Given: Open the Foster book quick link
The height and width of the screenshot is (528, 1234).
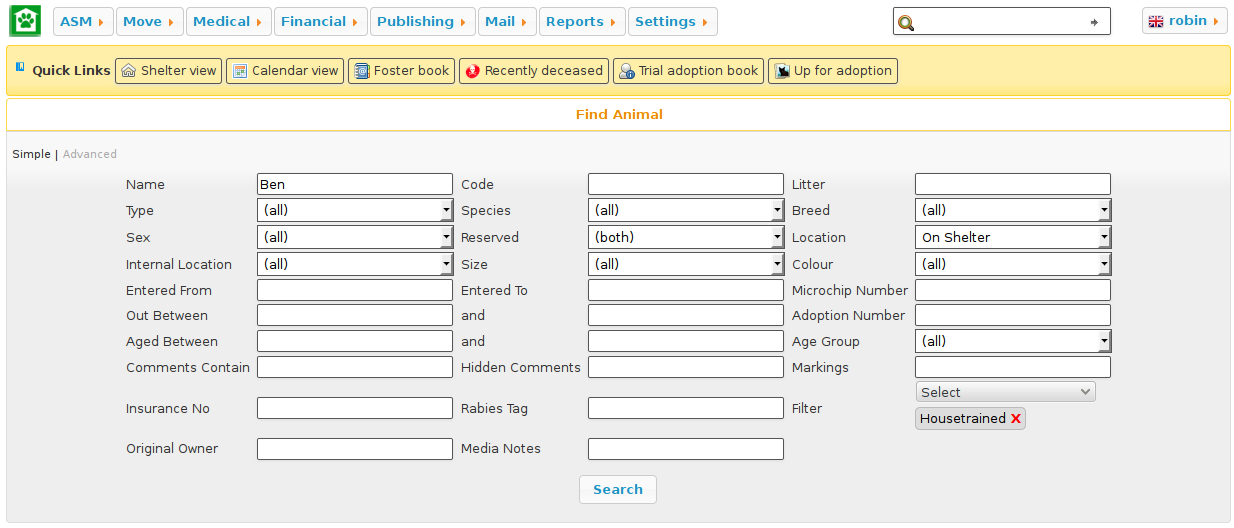Looking at the screenshot, I should tap(401, 71).
